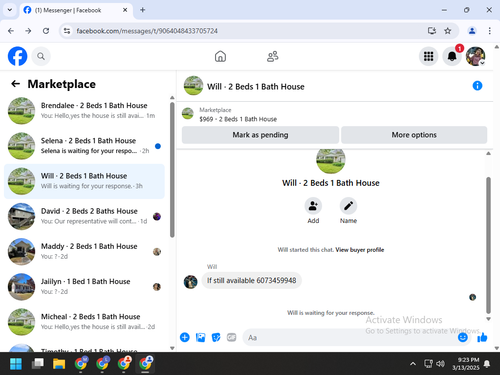Open the Facebook home logo

pyautogui.click(x=17, y=56)
